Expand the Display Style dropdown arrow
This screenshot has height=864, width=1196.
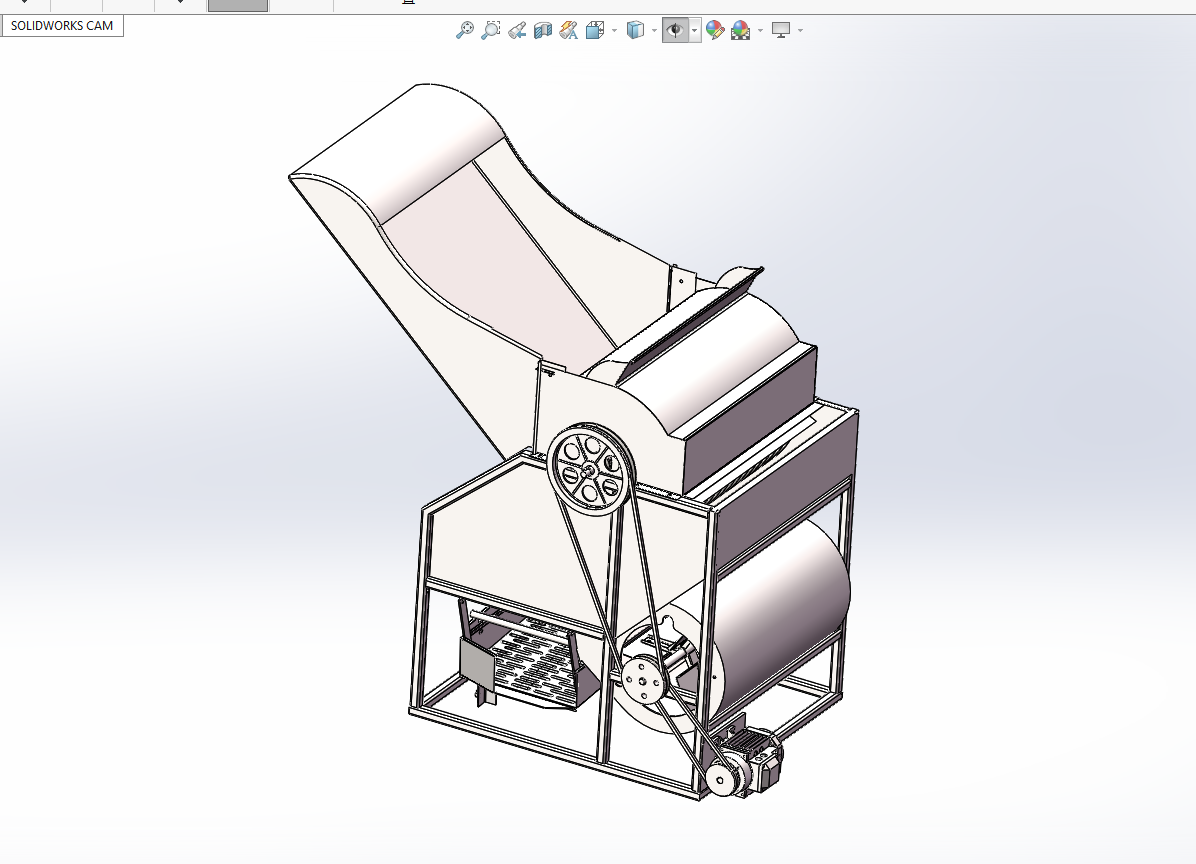(x=654, y=31)
